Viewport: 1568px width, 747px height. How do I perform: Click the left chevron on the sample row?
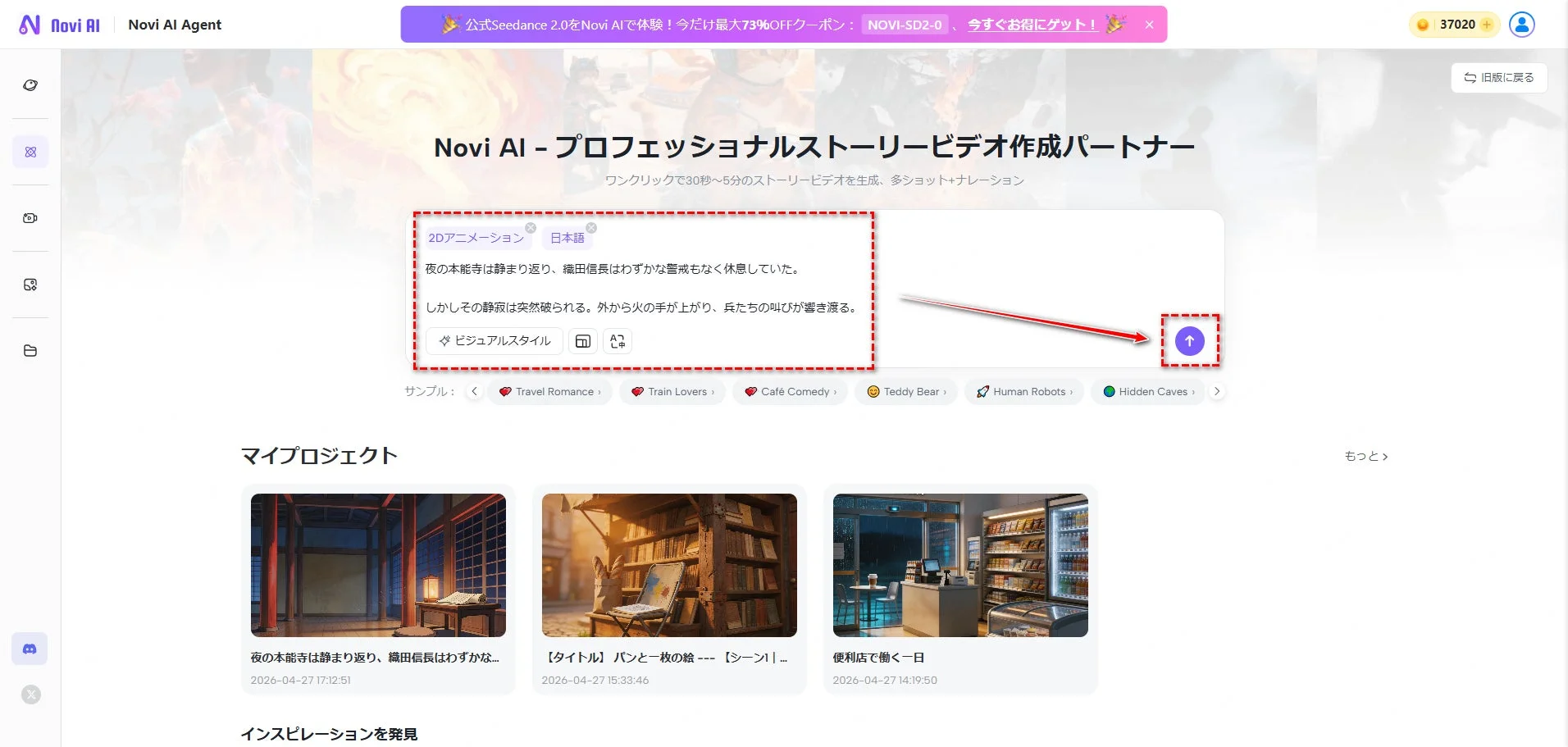[475, 391]
